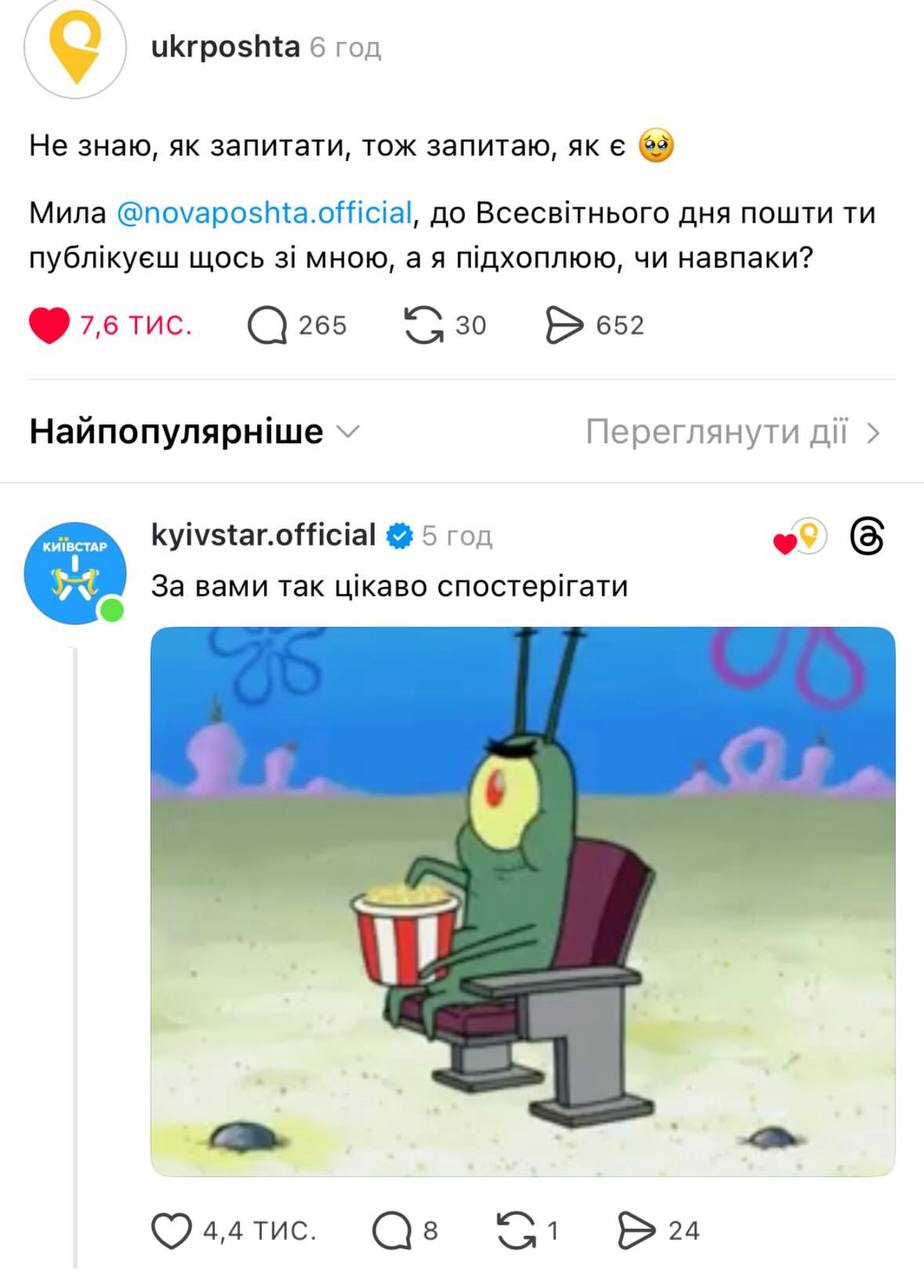Tap the Threads logo icon
This screenshot has width=924, height=1280.
click(x=866, y=538)
